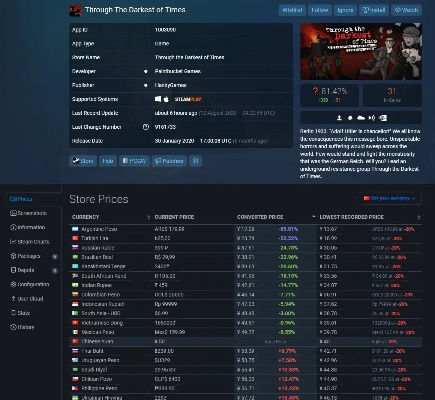This screenshot has width=435, height=400.
Task: Sort by Lowest Recorded Price column arrows
Action: 419,217
